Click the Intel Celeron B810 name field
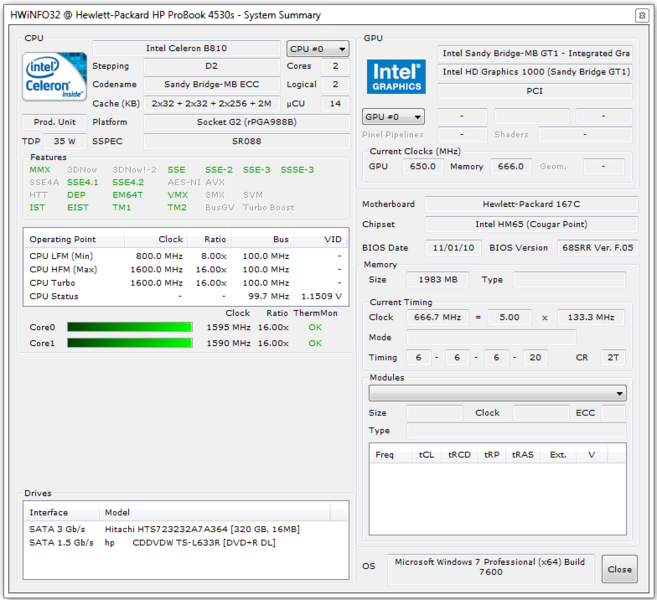This screenshot has width=657, height=600. (x=186, y=48)
